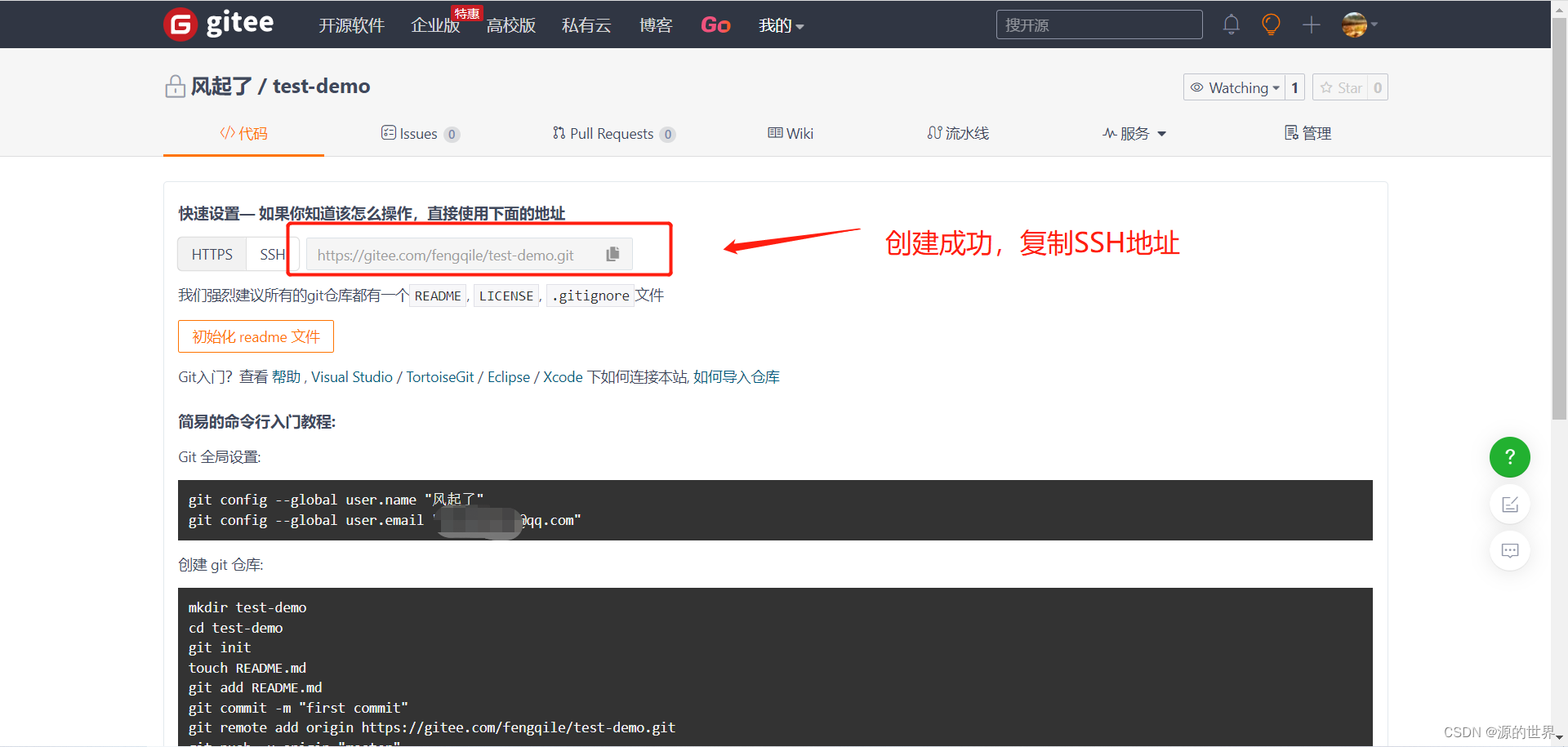The width and height of the screenshot is (1568, 747).
Task: Click the Go link in navigation
Action: [x=715, y=25]
